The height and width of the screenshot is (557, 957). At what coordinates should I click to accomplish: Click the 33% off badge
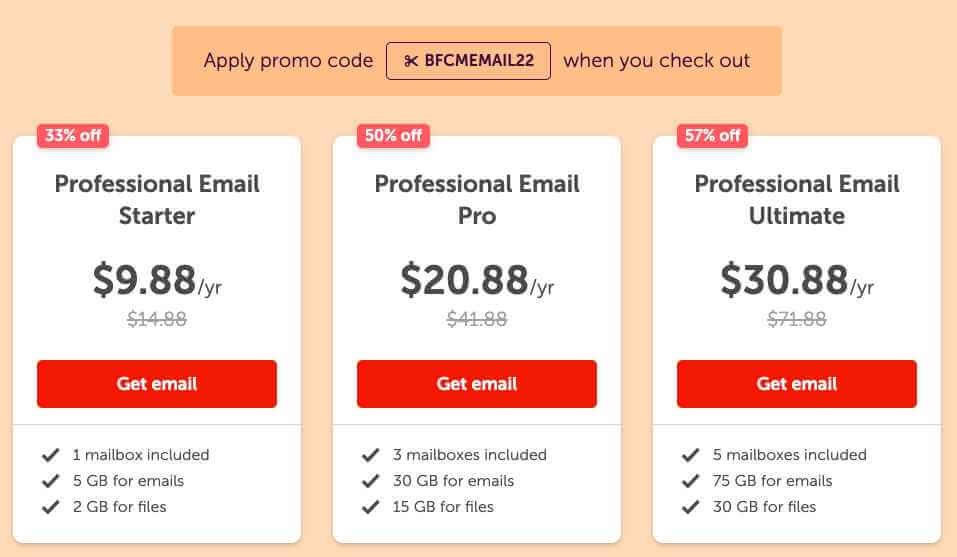(x=73, y=135)
